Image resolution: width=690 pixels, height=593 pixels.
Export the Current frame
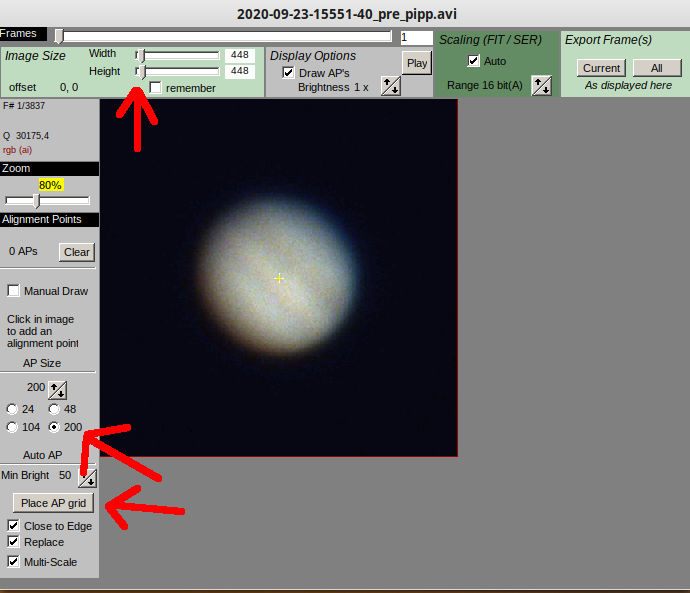[601, 68]
